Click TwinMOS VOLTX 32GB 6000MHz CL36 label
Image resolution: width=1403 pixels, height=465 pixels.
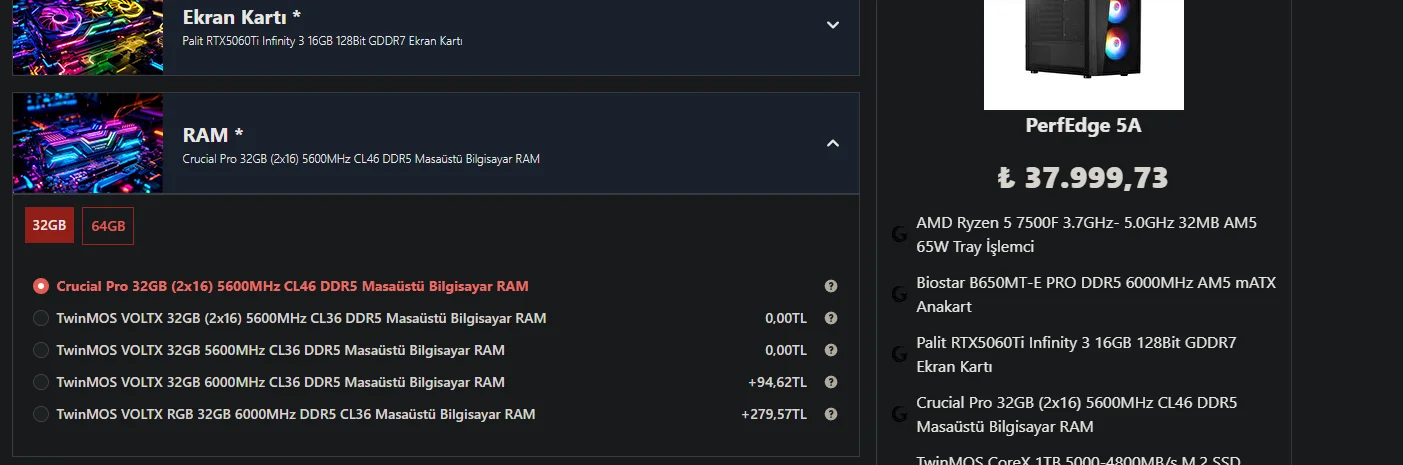[x=280, y=382]
